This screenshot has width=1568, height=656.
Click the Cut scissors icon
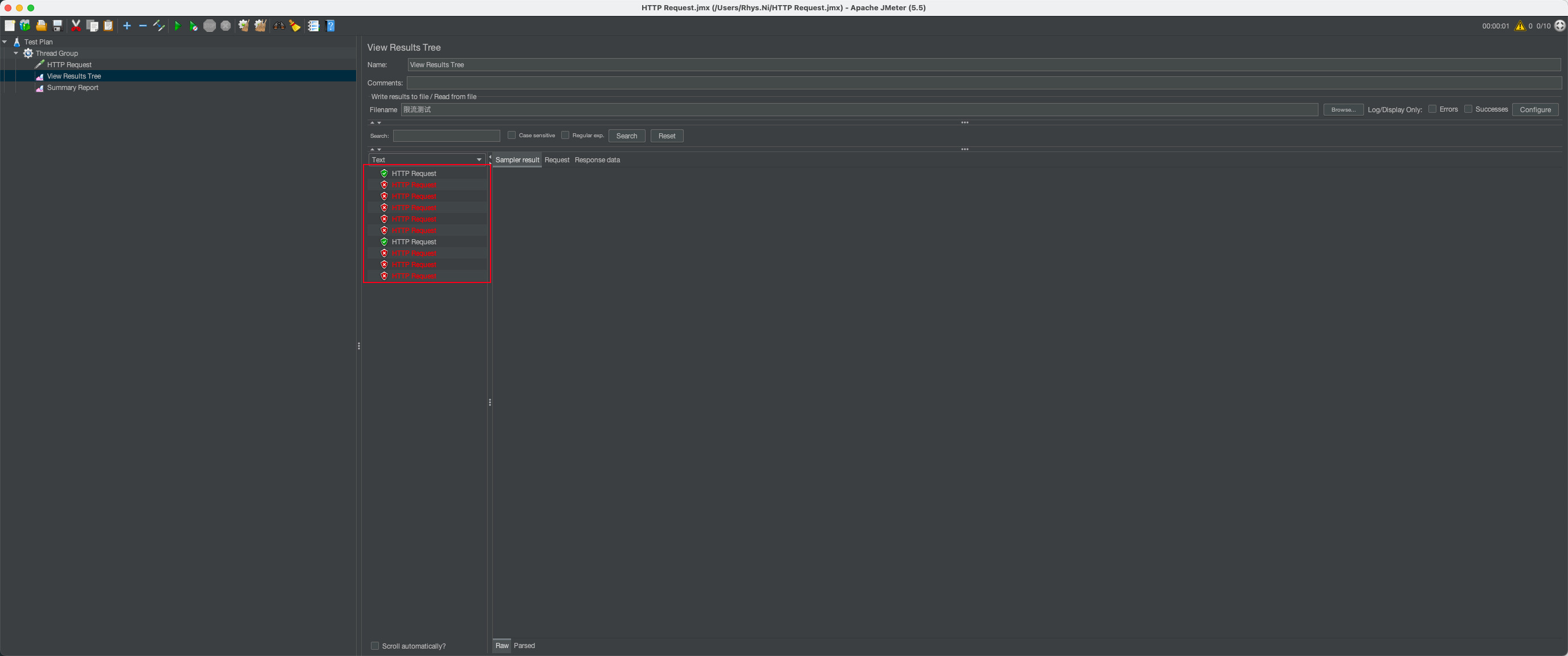point(76,26)
